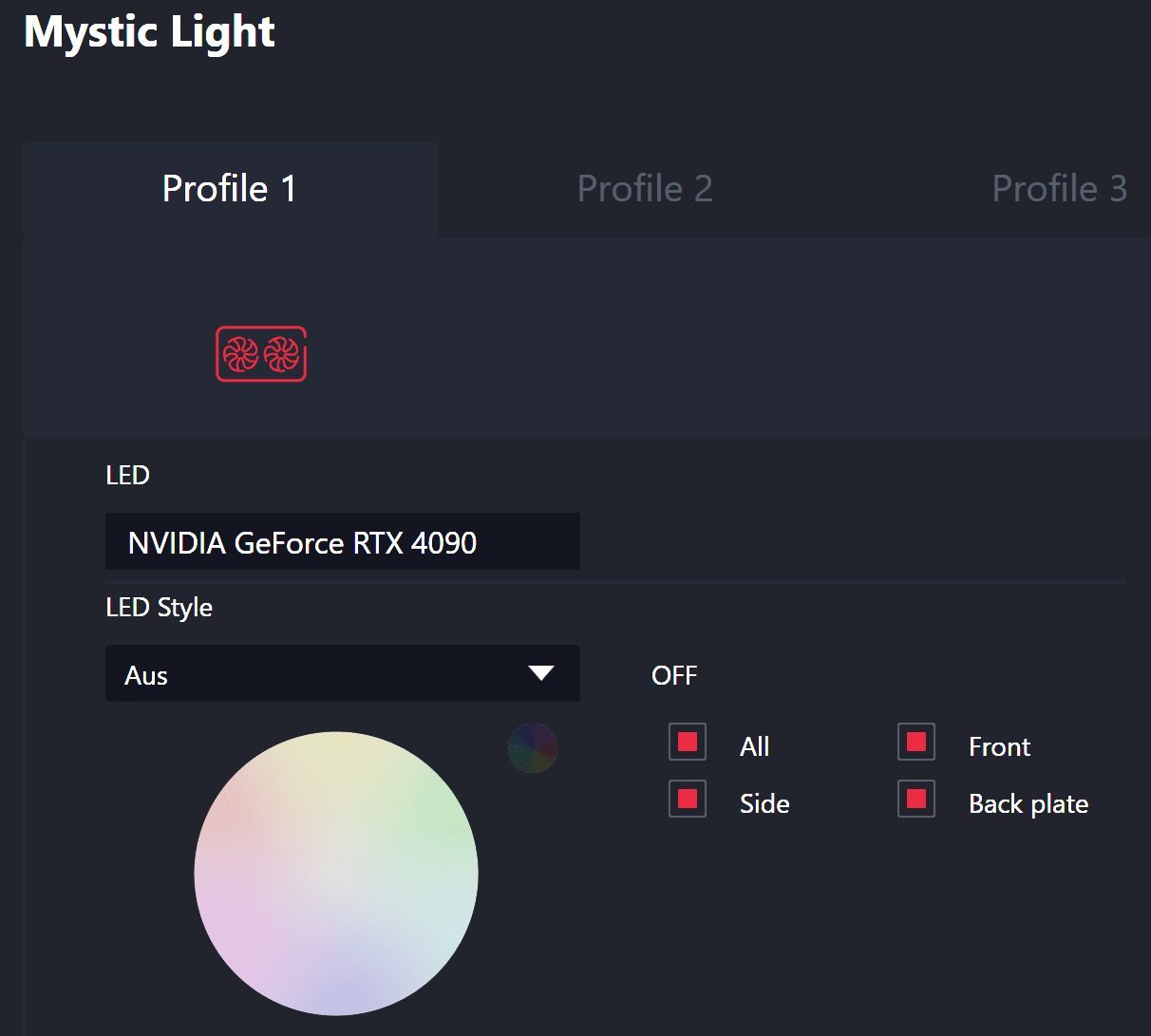Click the LED Style dropdown arrow
Image resolution: width=1151 pixels, height=1036 pixels.
540,673
